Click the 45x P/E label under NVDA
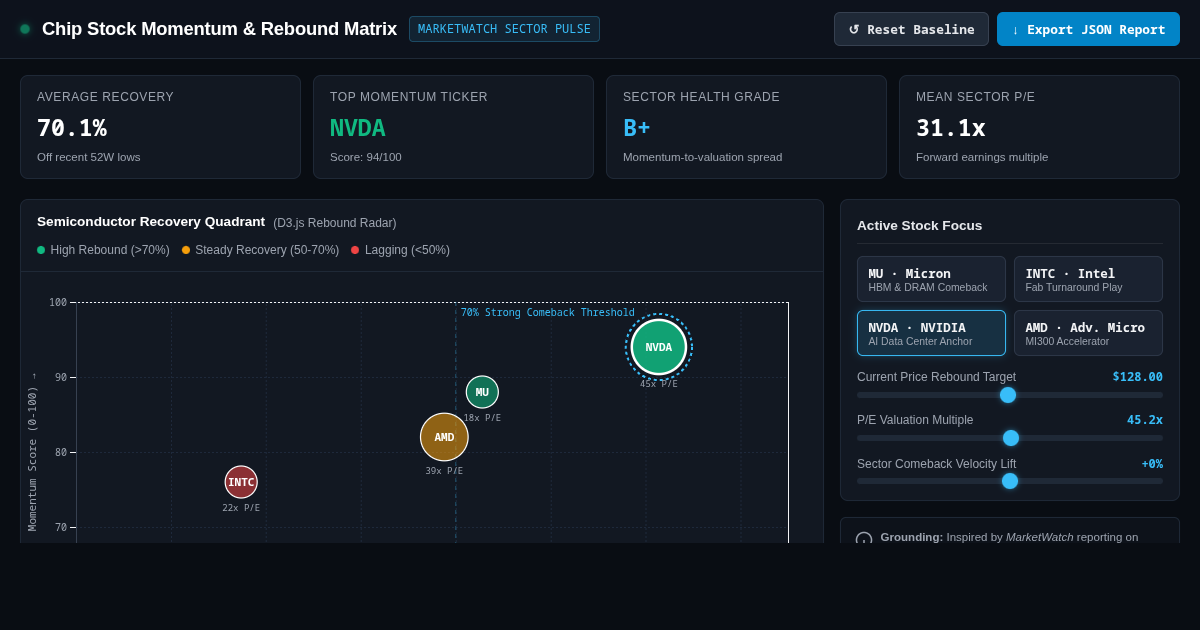This screenshot has height=630, width=1200. click(659, 384)
